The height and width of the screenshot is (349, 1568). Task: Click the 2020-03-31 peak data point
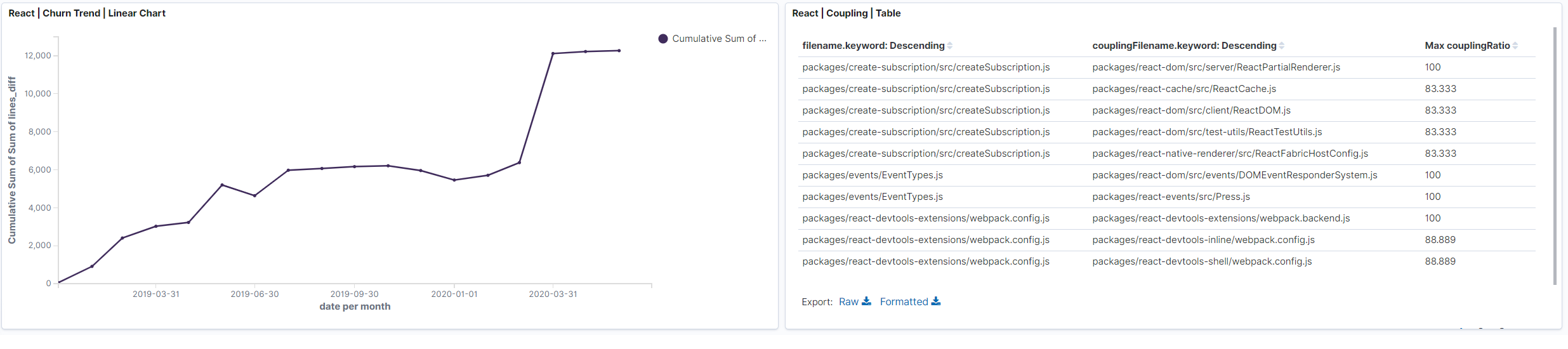553,53
